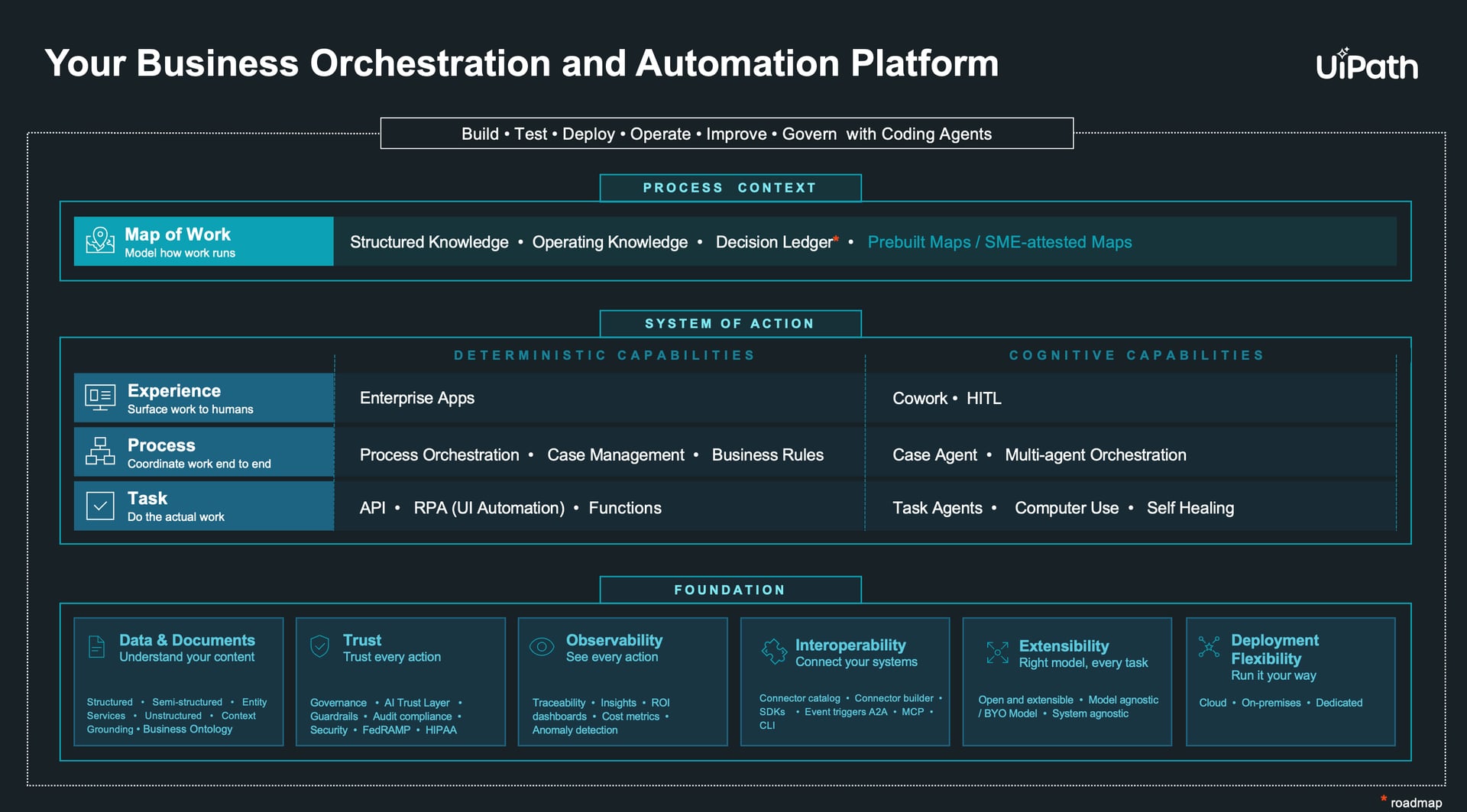1467x812 pixels.
Task: Click Functions text
Action: (625, 508)
